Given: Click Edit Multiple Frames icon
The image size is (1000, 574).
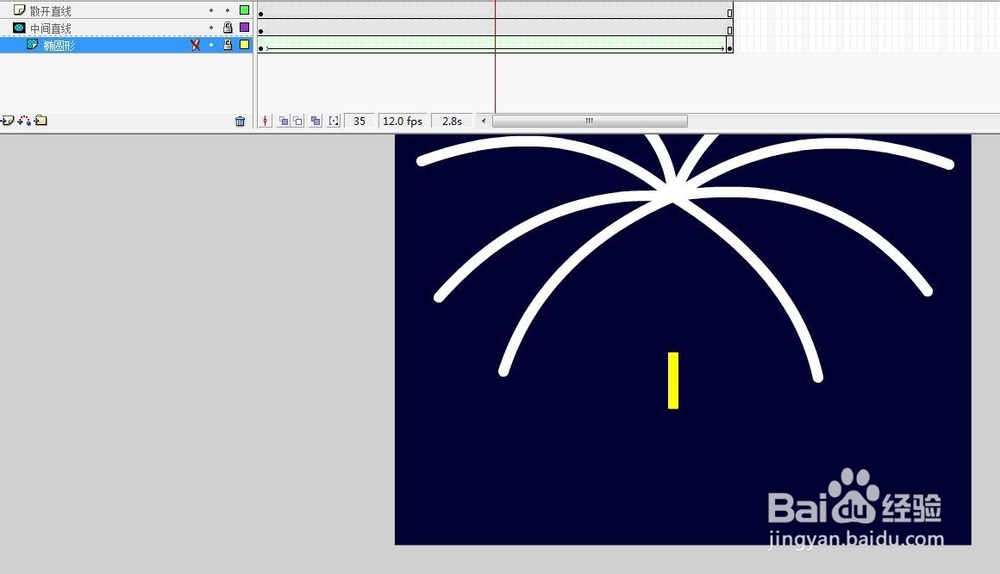Looking at the screenshot, I should coord(315,121).
